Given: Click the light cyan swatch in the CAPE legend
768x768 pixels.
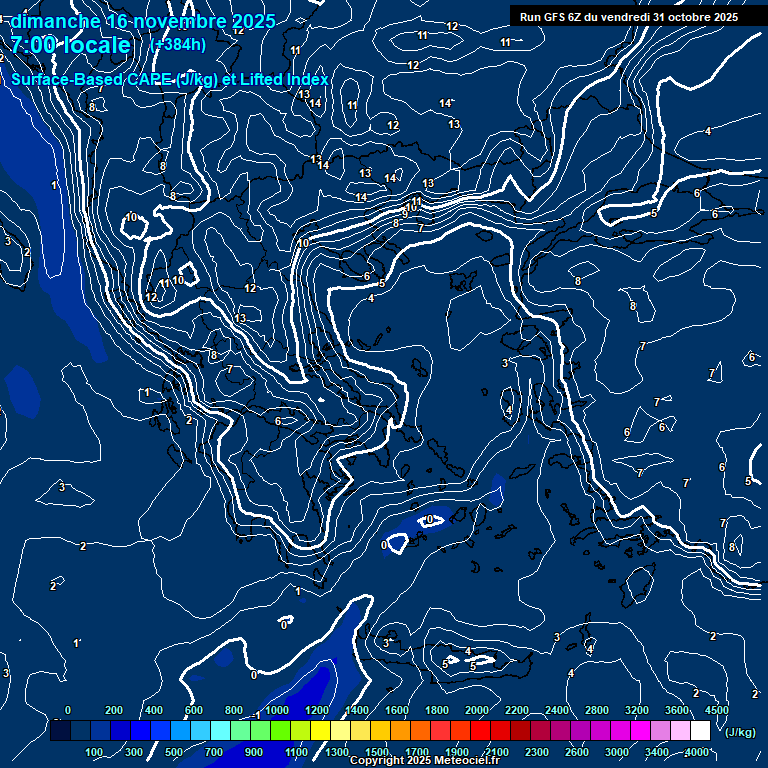Looking at the screenshot, I should [220, 730].
